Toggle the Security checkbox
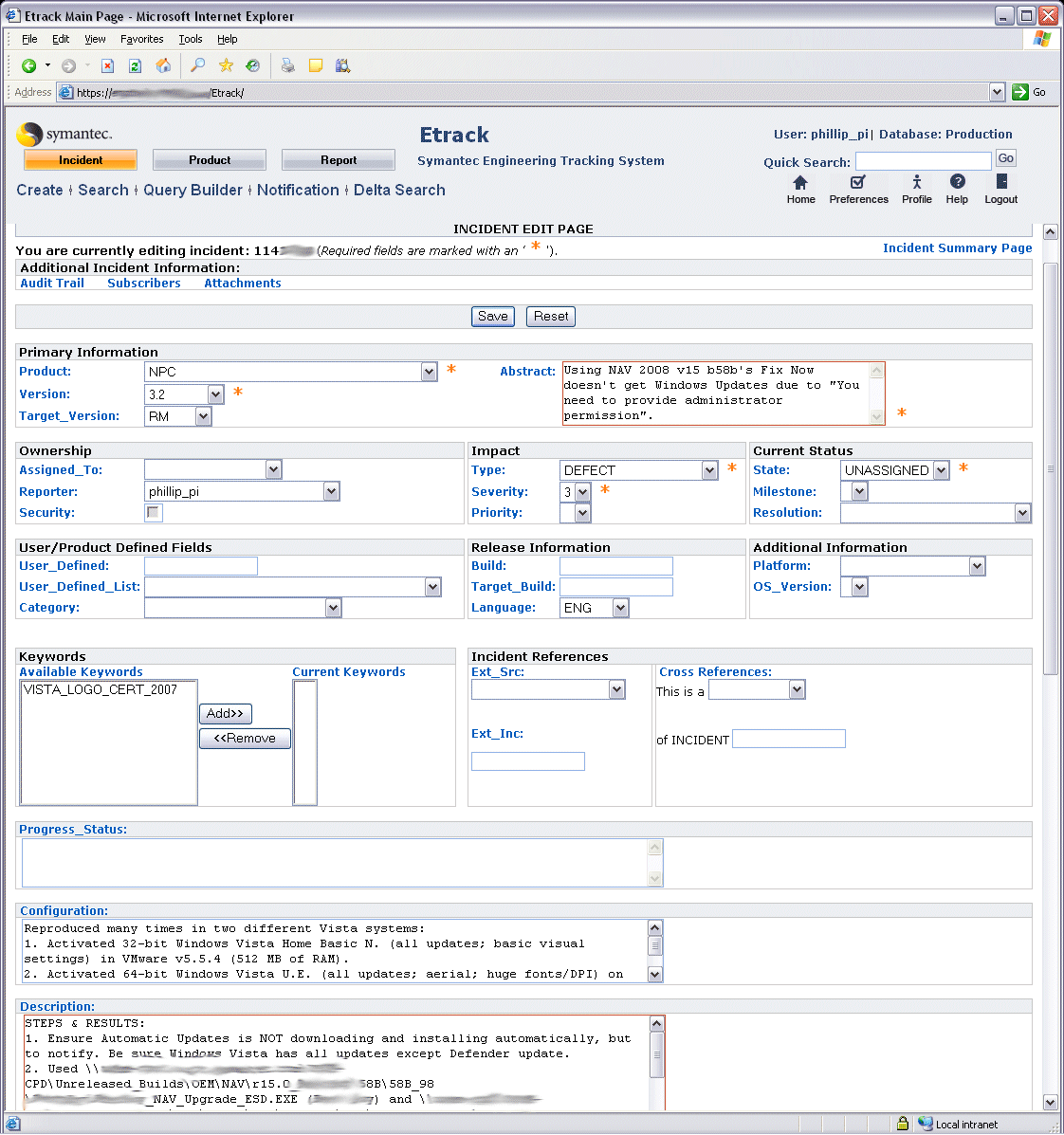 pos(154,512)
